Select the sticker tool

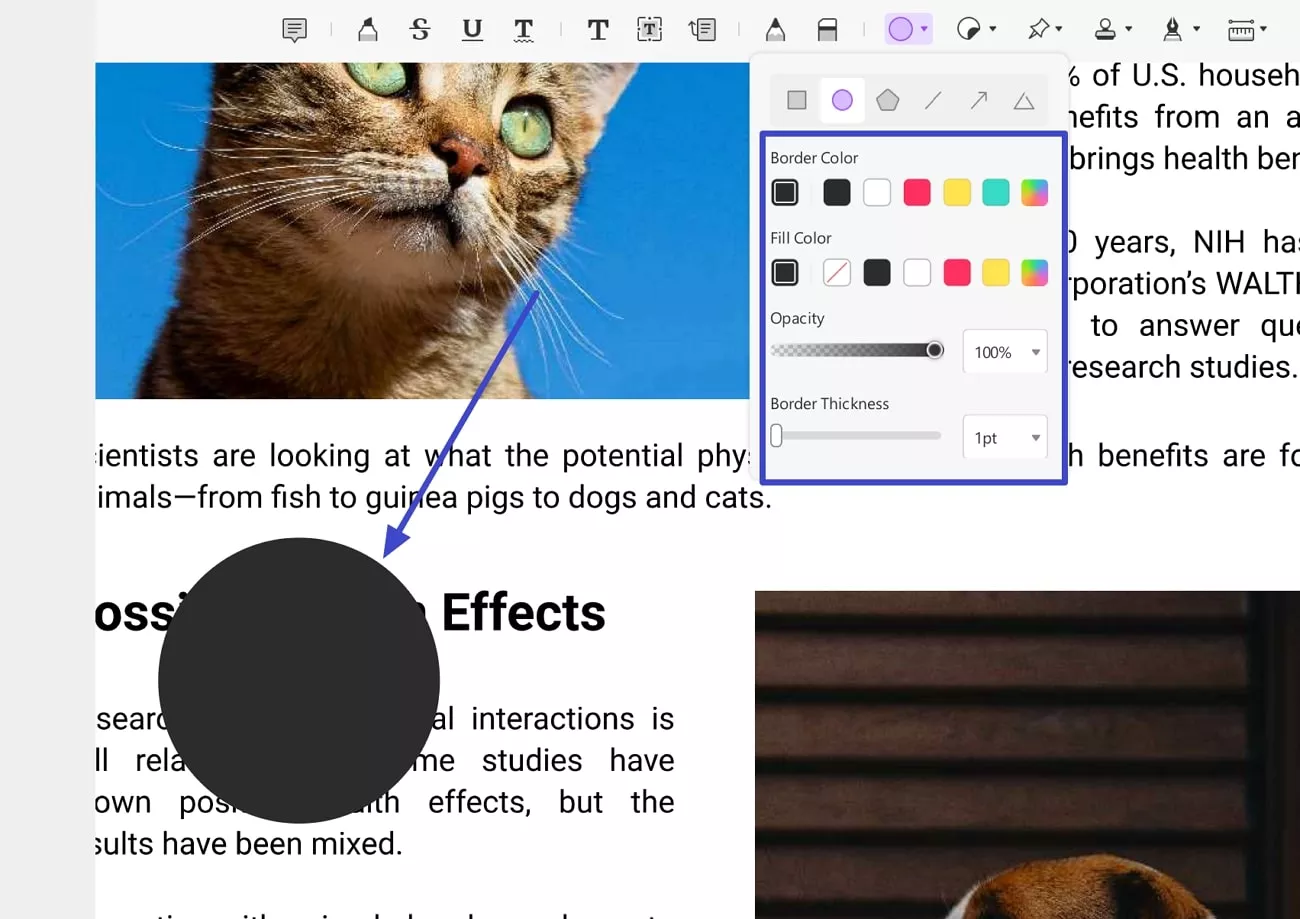click(968, 30)
